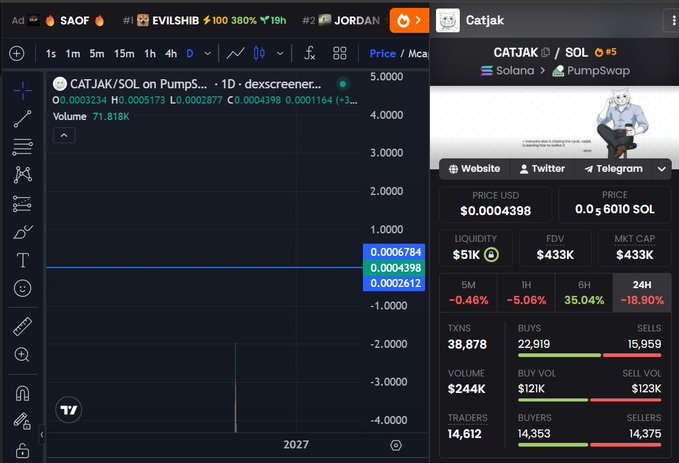Open the PumpSwap DEX link

pos(591,71)
